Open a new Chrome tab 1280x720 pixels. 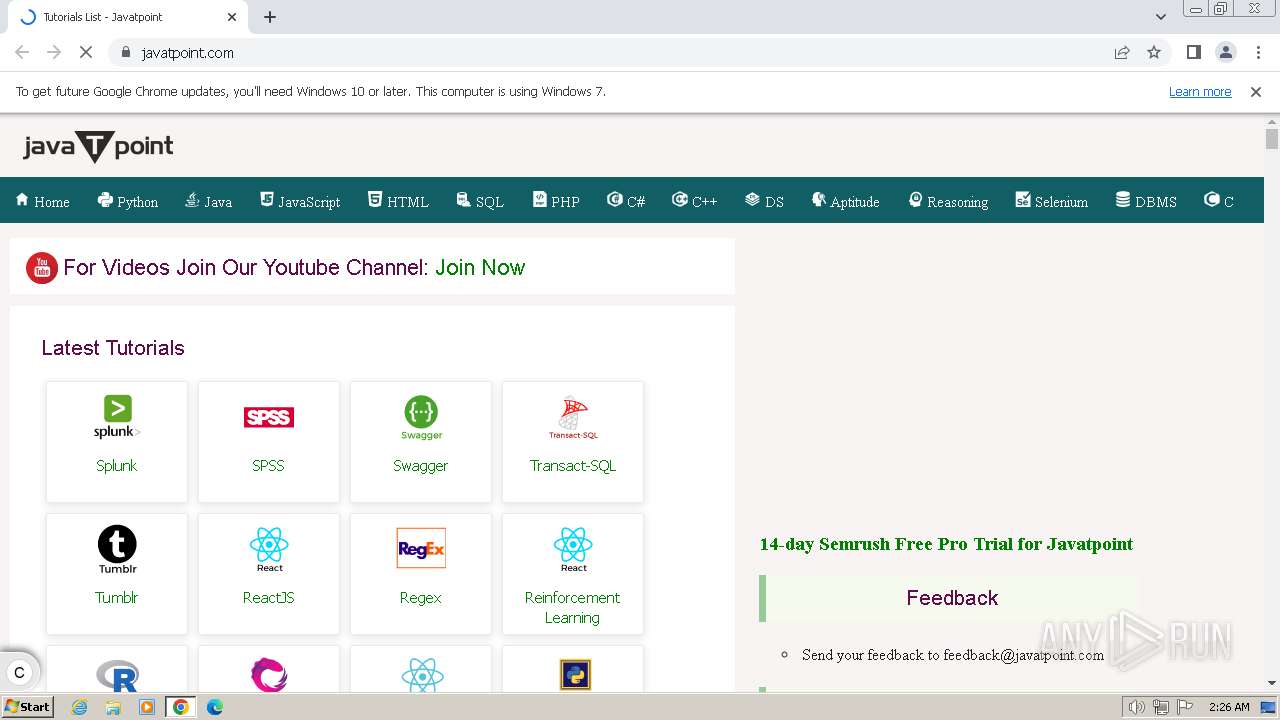tap(270, 17)
